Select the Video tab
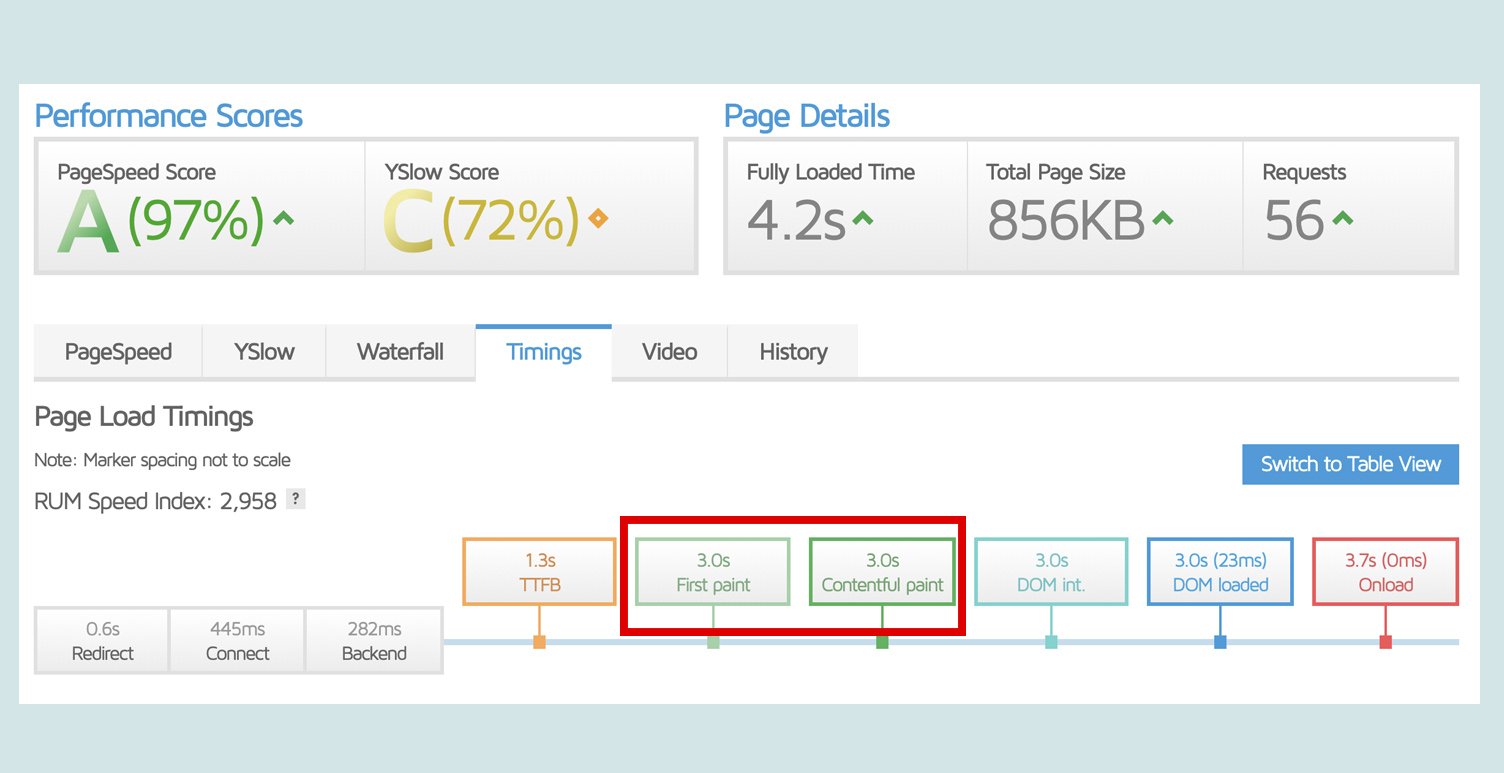This screenshot has width=1504, height=773. pos(669,352)
